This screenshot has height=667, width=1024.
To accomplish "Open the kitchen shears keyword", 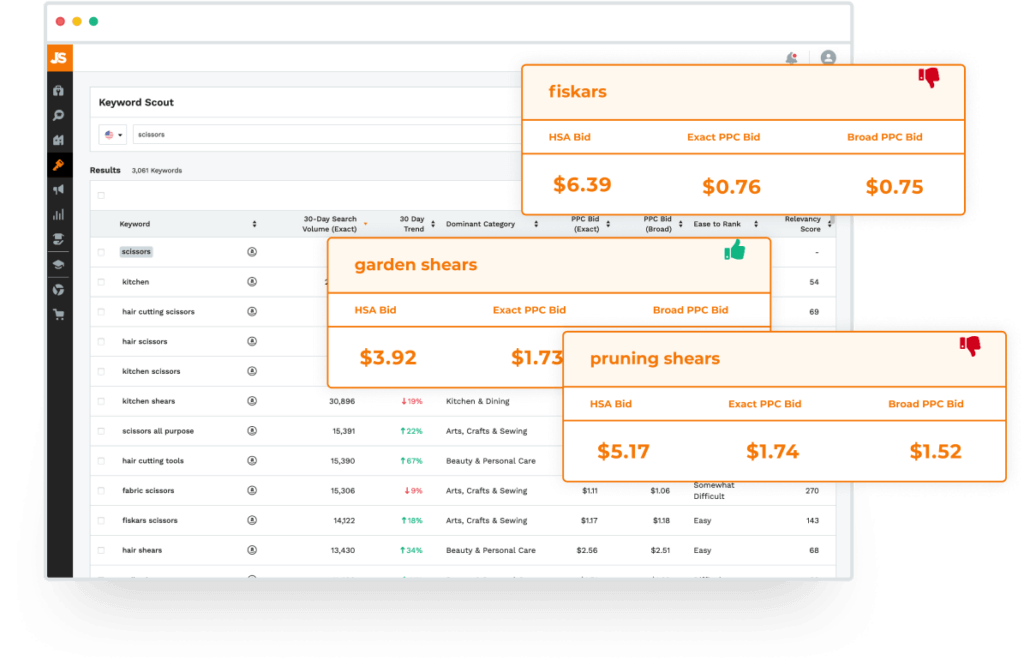I will pyautogui.click(x=148, y=401).
